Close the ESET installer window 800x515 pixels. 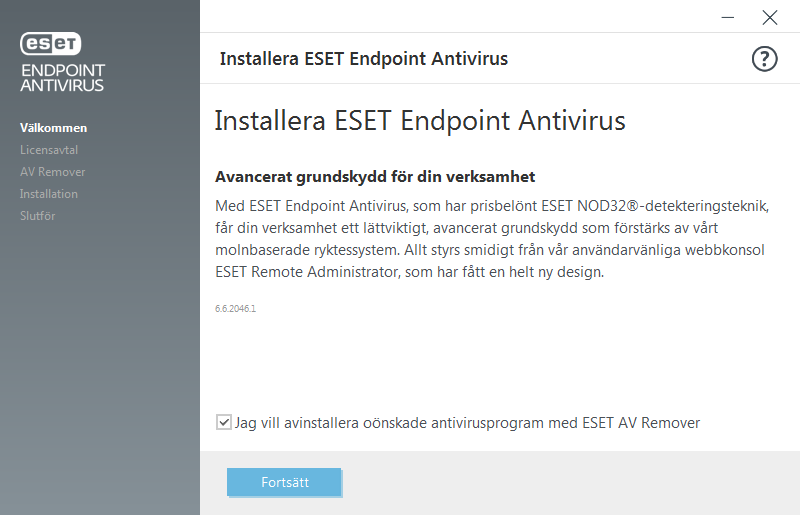(x=769, y=17)
